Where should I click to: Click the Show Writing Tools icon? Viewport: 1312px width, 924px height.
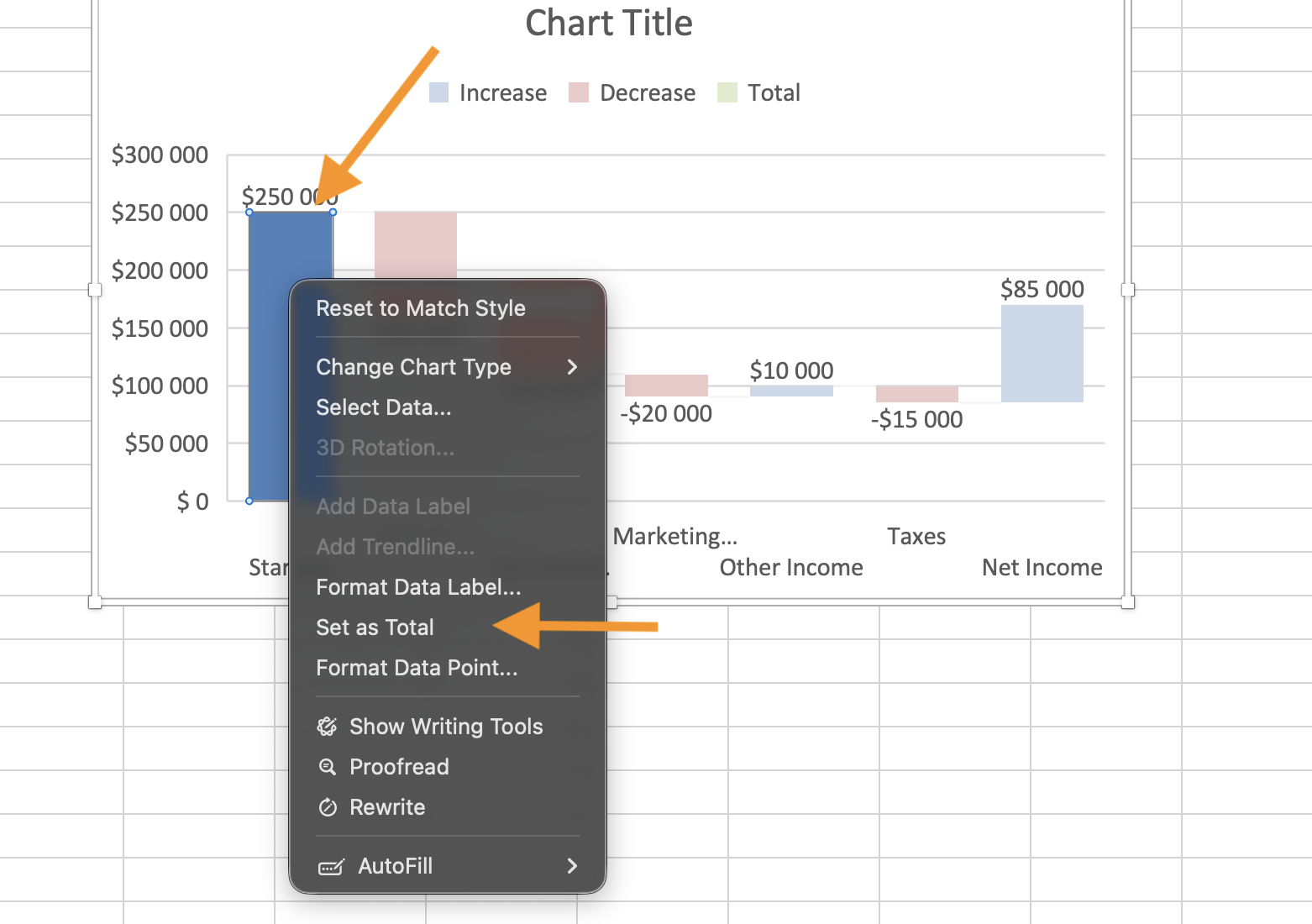[x=327, y=727]
